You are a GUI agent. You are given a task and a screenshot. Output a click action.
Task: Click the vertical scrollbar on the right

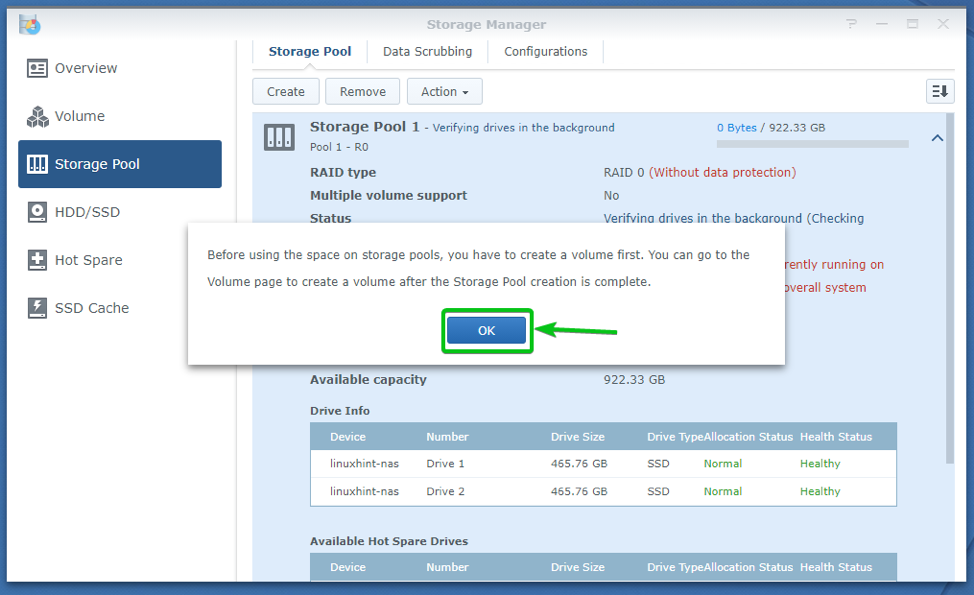coord(949,300)
